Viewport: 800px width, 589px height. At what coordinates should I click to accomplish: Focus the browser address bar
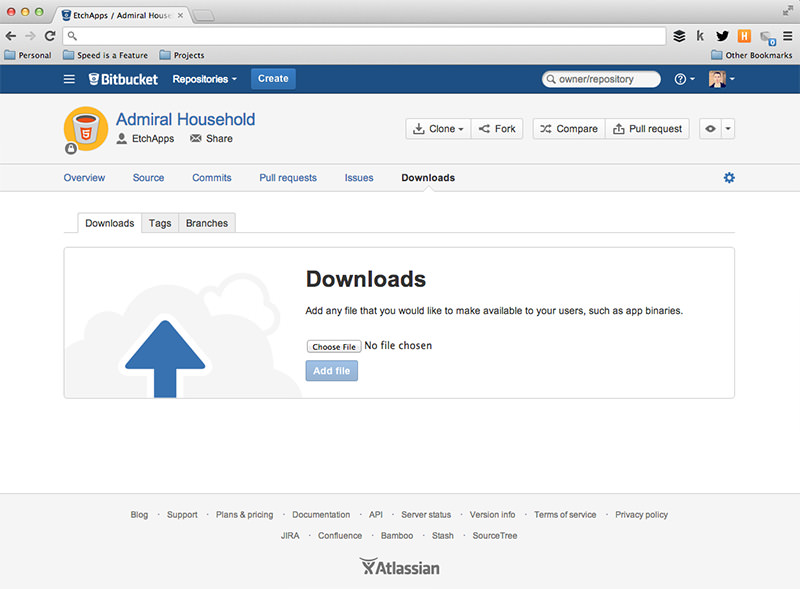click(x=364, y=36)
